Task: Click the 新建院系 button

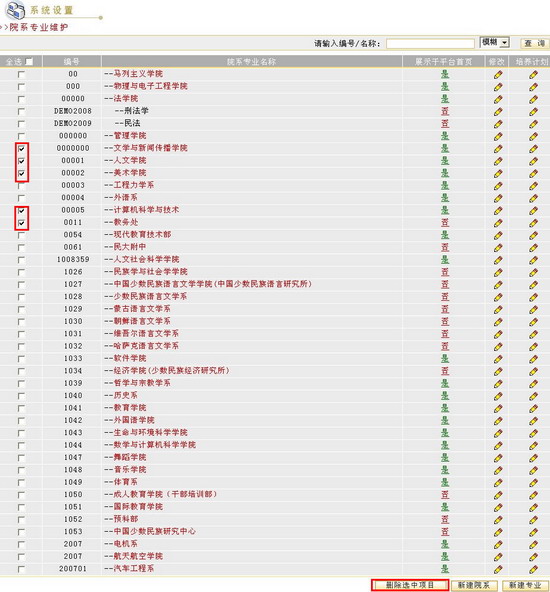Action: click(x=474, y=585)
